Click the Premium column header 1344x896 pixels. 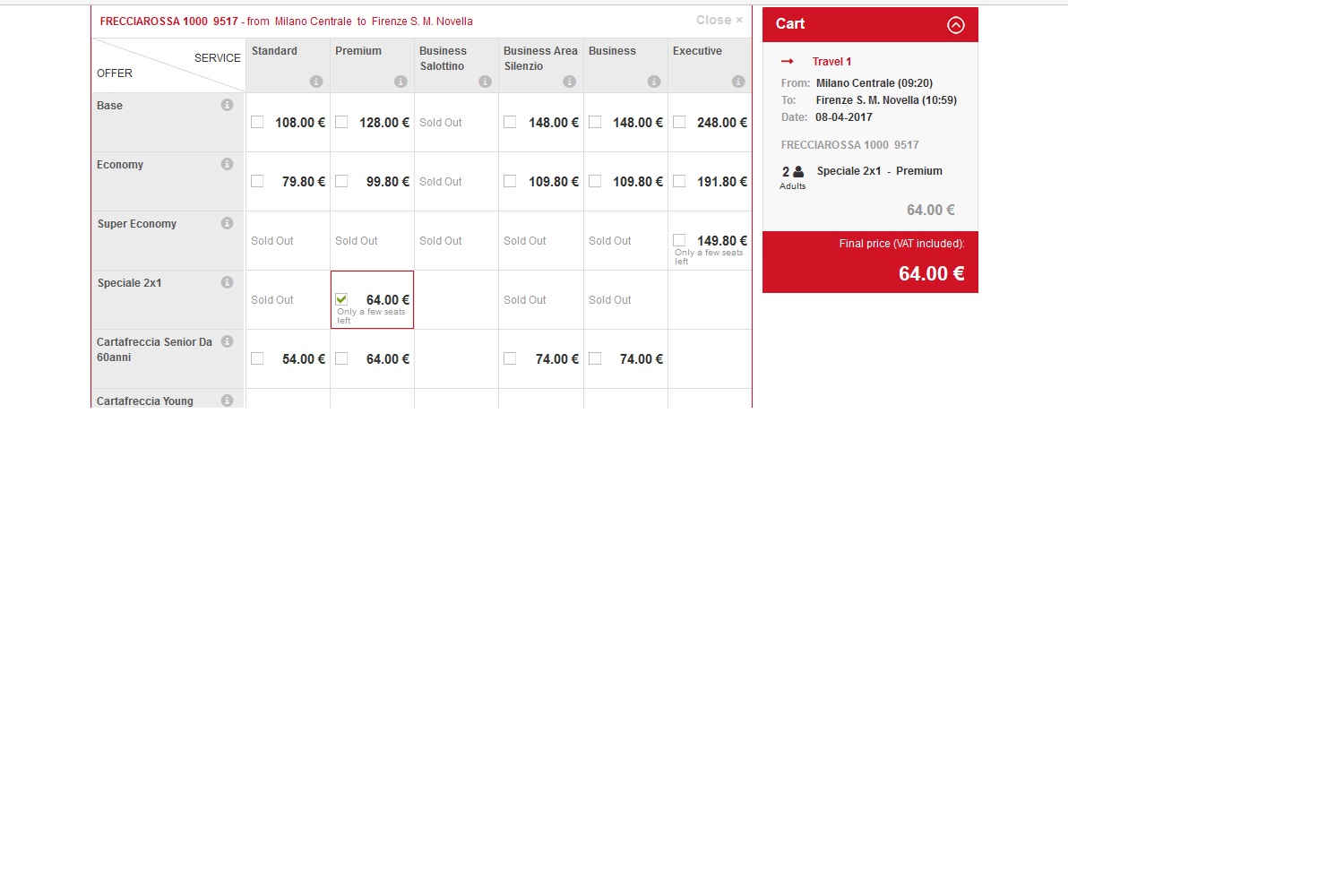[358, 51]
